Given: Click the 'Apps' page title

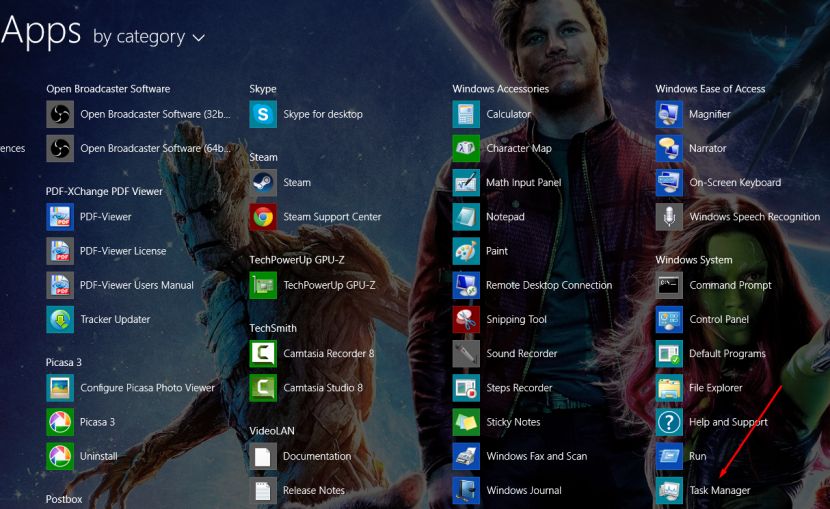Looking at the screenshot, I should tap(41, 31).
